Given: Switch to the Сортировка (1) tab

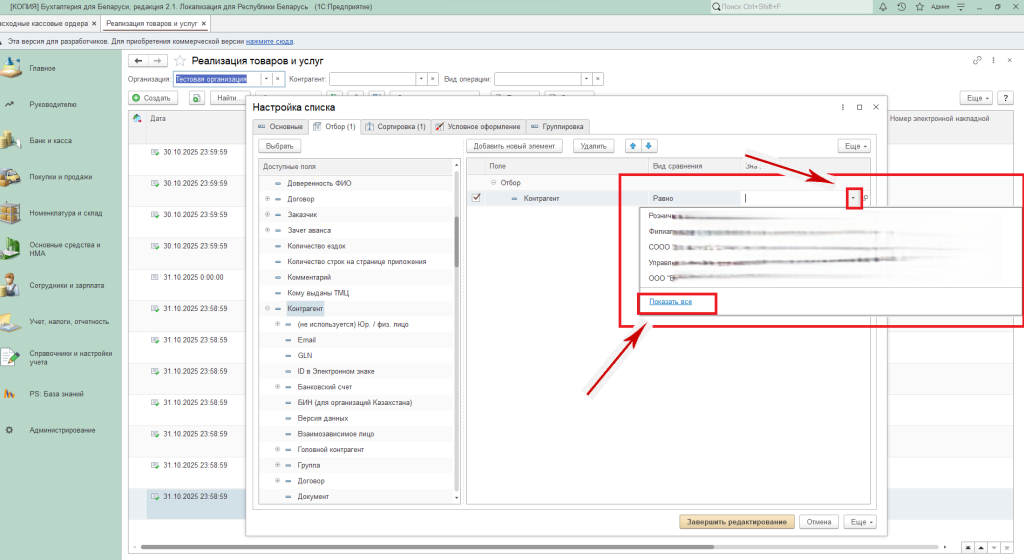Looking at the screenshot, I should pyautogui.click(x=395, y=127).
